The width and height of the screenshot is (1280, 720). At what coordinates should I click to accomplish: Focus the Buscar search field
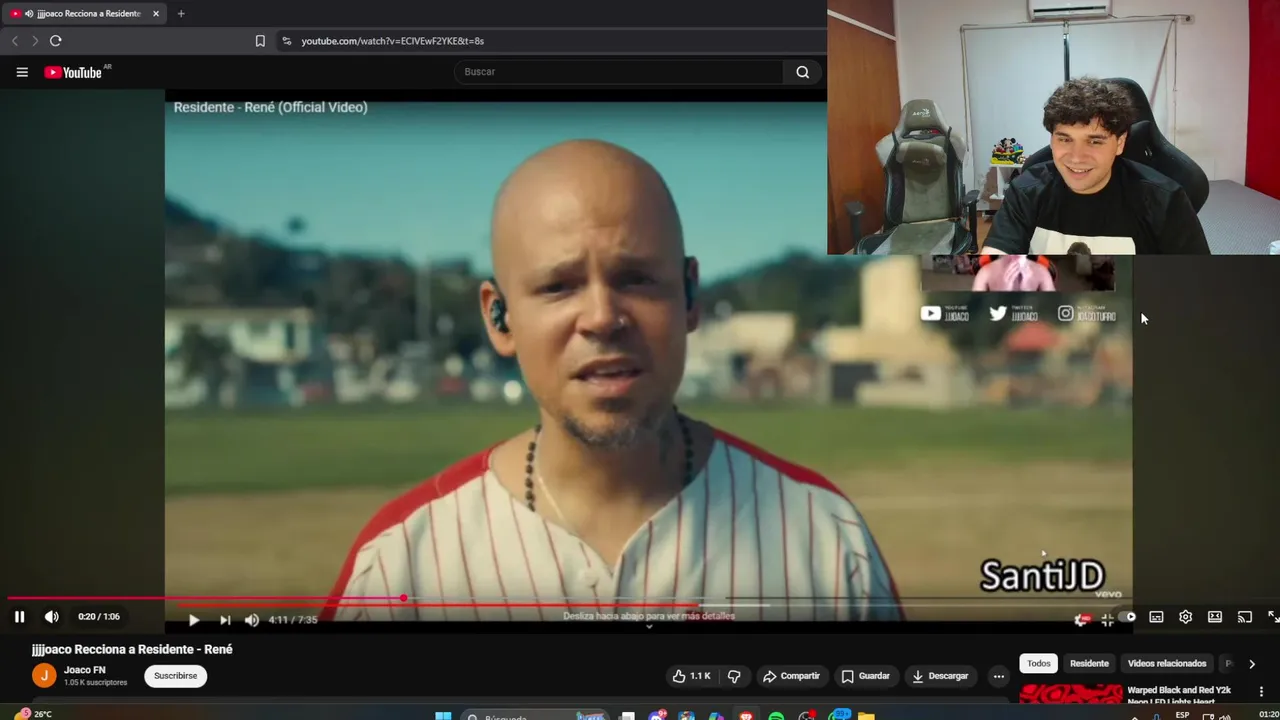[620, 72]
